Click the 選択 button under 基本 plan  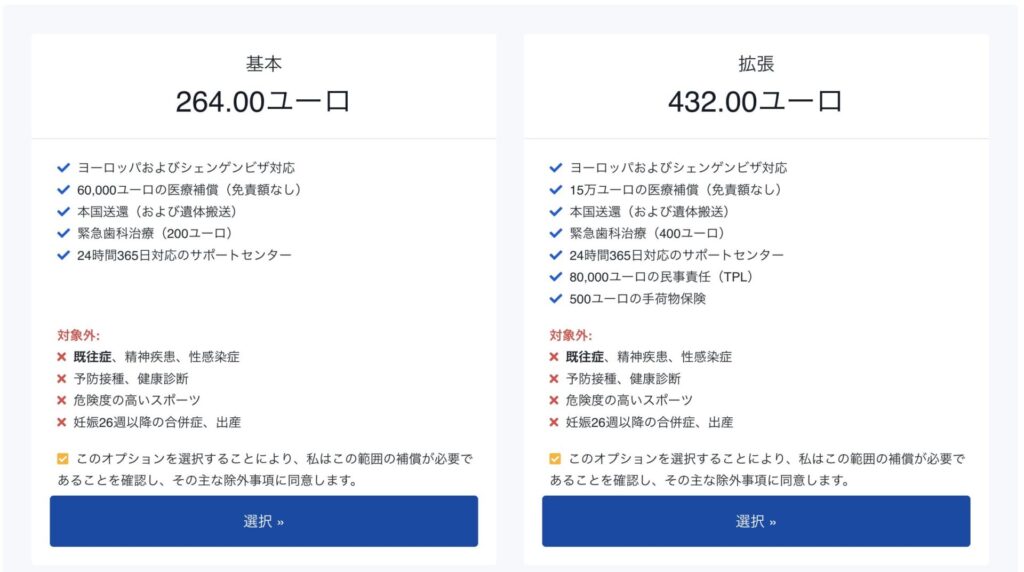[264, 521]
